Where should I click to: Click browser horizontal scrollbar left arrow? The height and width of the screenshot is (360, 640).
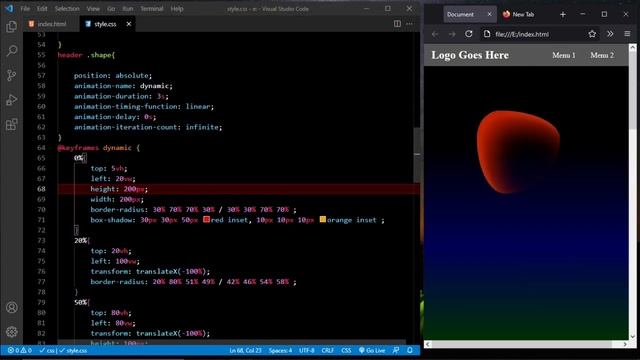(428, 344)
